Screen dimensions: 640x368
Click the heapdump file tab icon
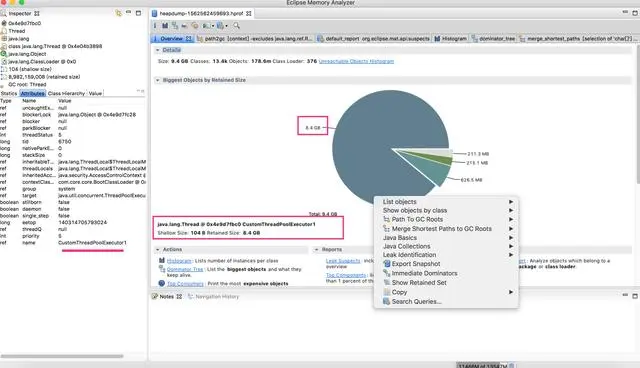click(154, 13)
